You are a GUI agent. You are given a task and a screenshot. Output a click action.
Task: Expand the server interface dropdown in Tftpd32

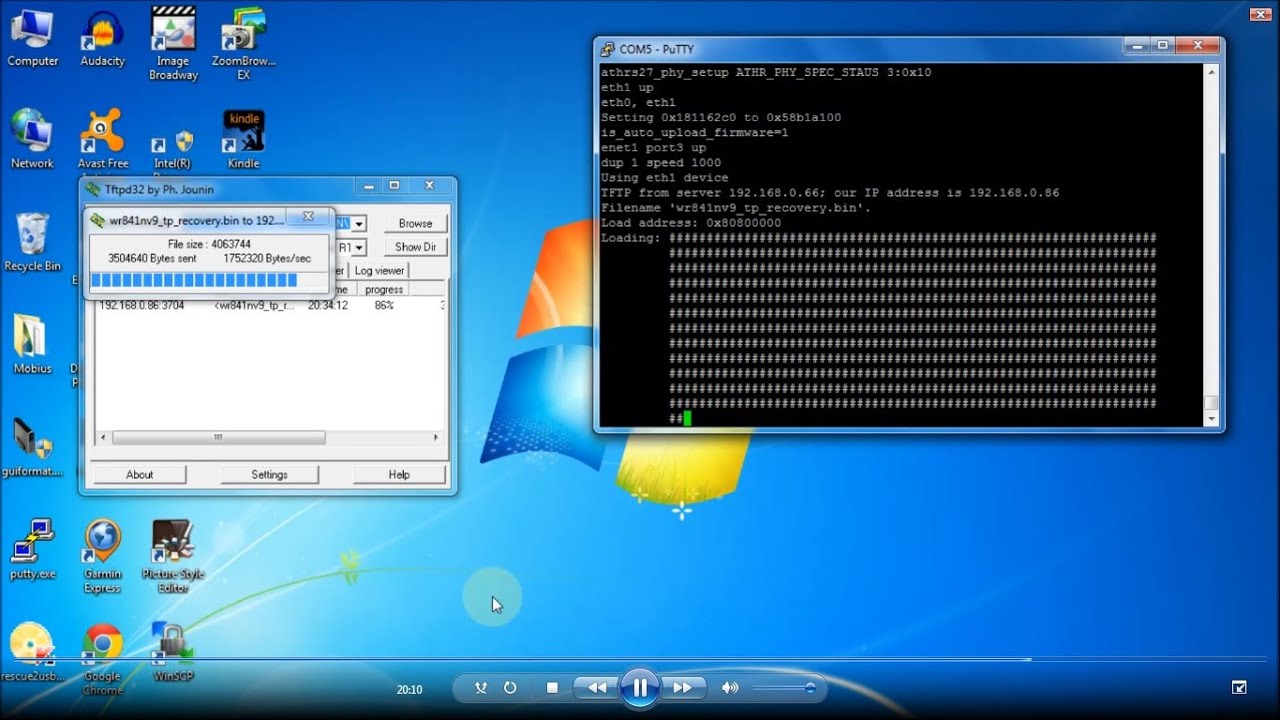tap(358, 247)
